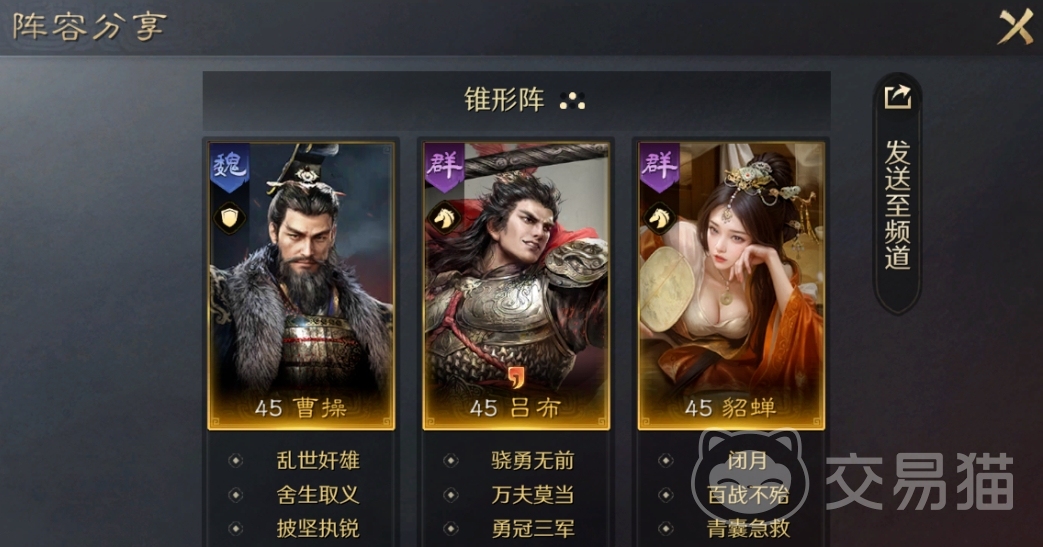Screen dimensions: 1043x547
Task: Tap the 发送至频道 button
Action: tap(897, 193)
